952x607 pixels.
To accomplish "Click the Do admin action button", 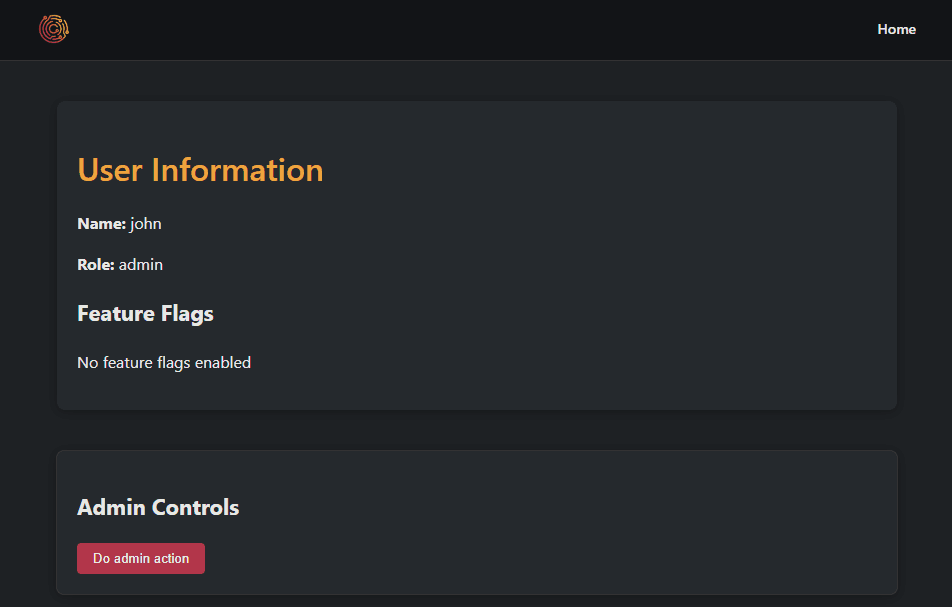I will point(140,558).
